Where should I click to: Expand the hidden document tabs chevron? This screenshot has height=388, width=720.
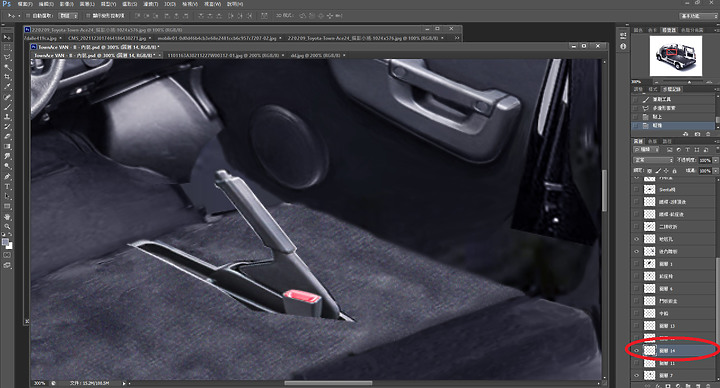(456, 38)
